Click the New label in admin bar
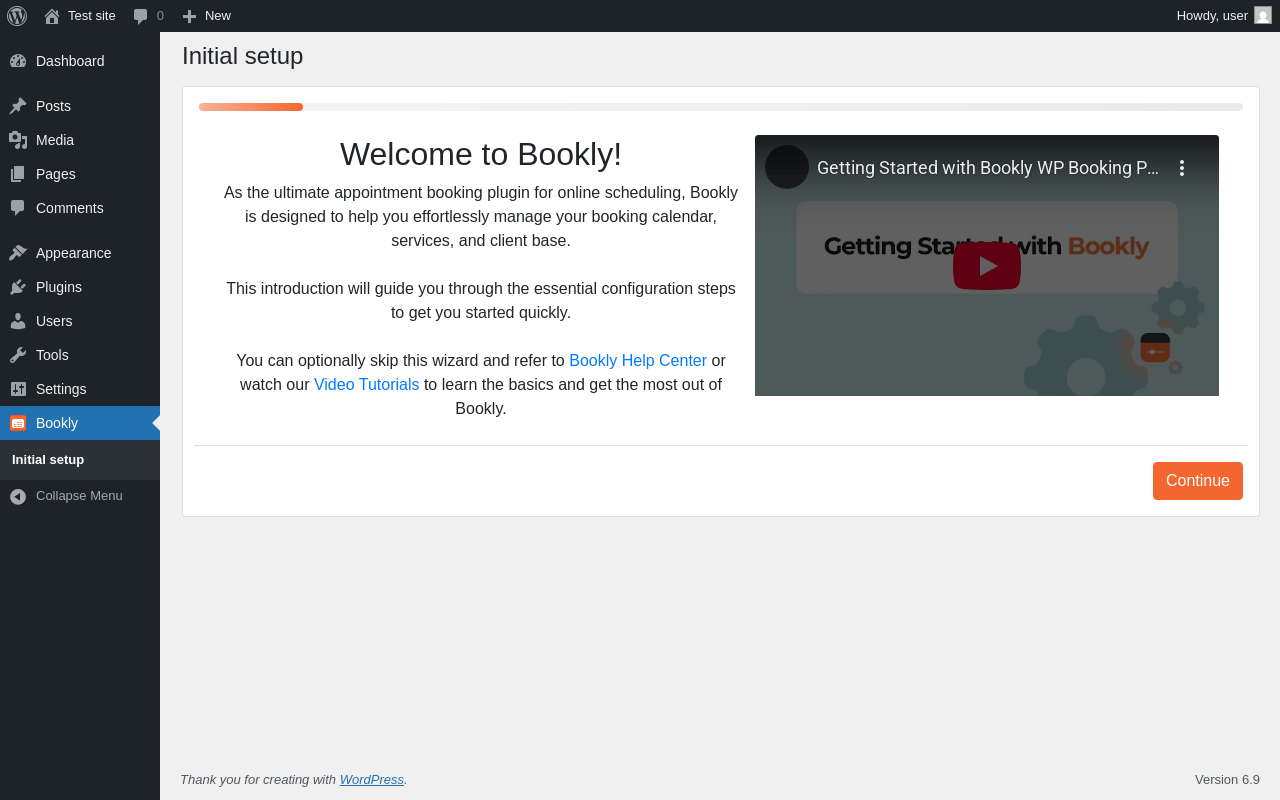Viewport: 1280px width, 800px height. pos(218,16)
